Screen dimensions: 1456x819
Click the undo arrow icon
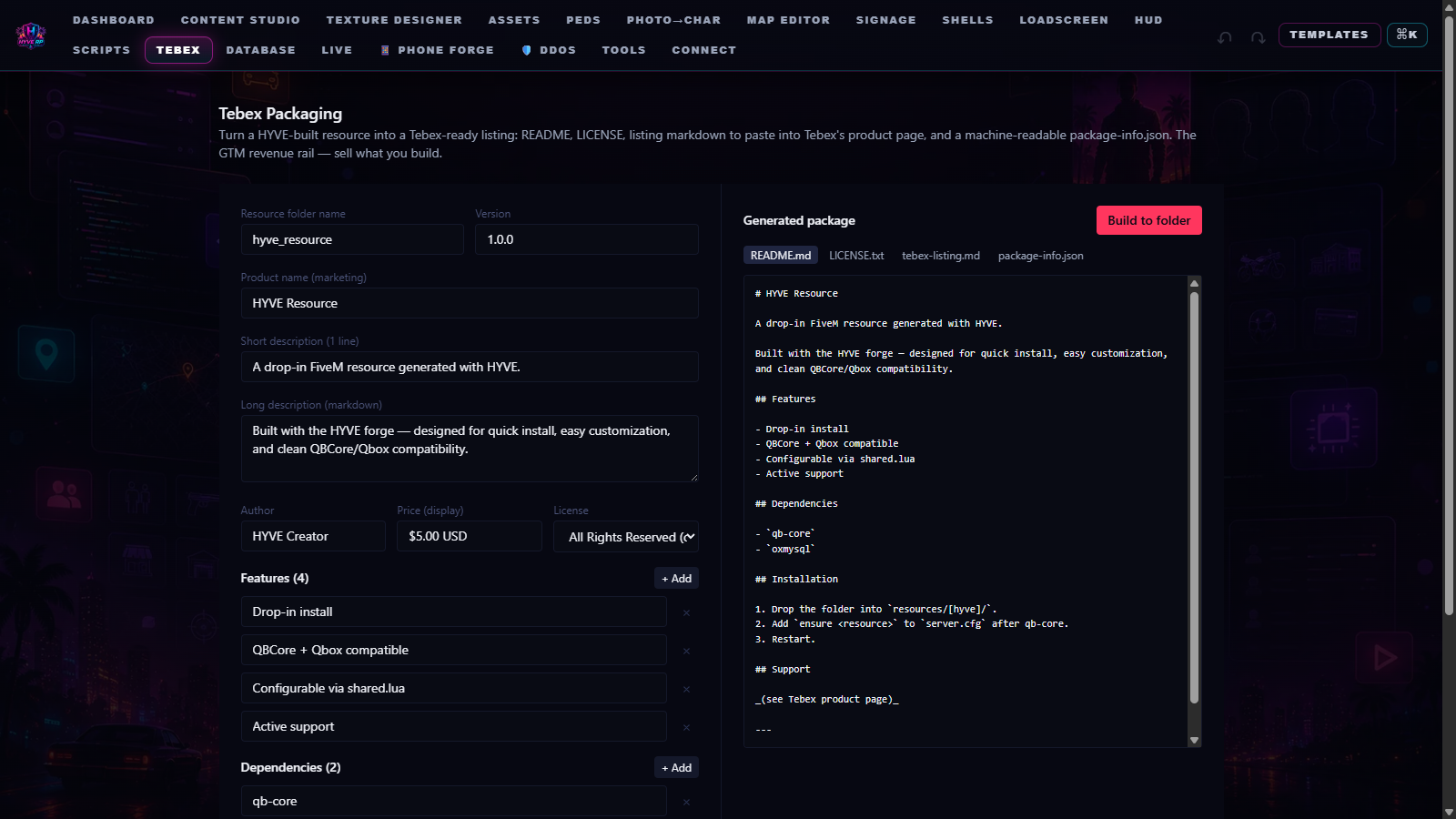[x=1225, y=37]
